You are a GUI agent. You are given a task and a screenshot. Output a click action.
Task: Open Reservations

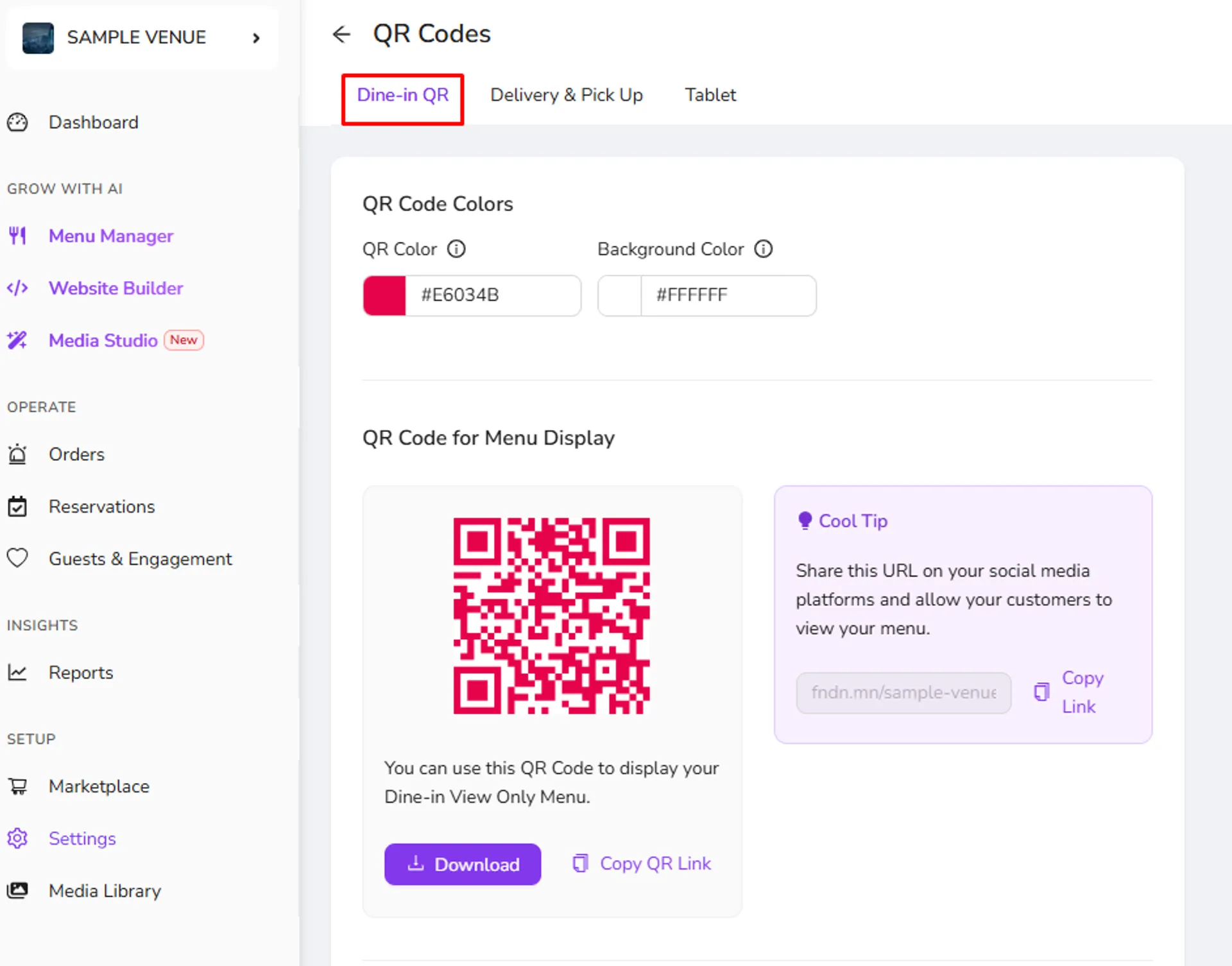tap(102, 506)
